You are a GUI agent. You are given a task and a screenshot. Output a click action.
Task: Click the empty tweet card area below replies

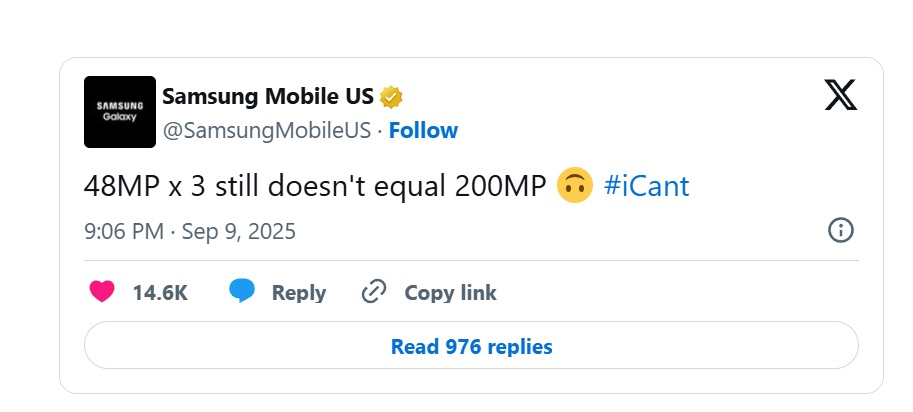click(x=471, y=381)
